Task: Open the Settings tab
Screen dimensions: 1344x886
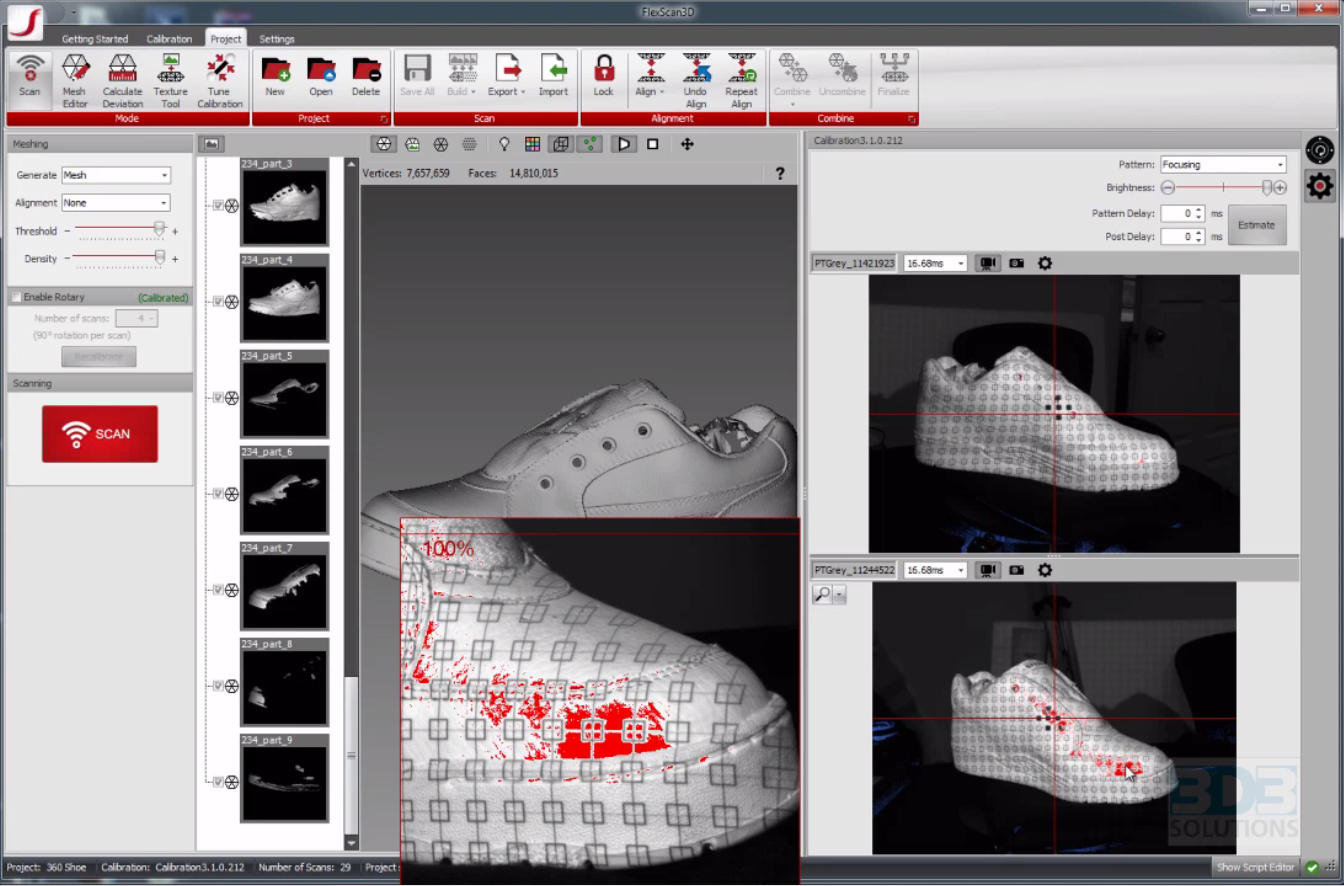Action: click(x=277, y=39)
